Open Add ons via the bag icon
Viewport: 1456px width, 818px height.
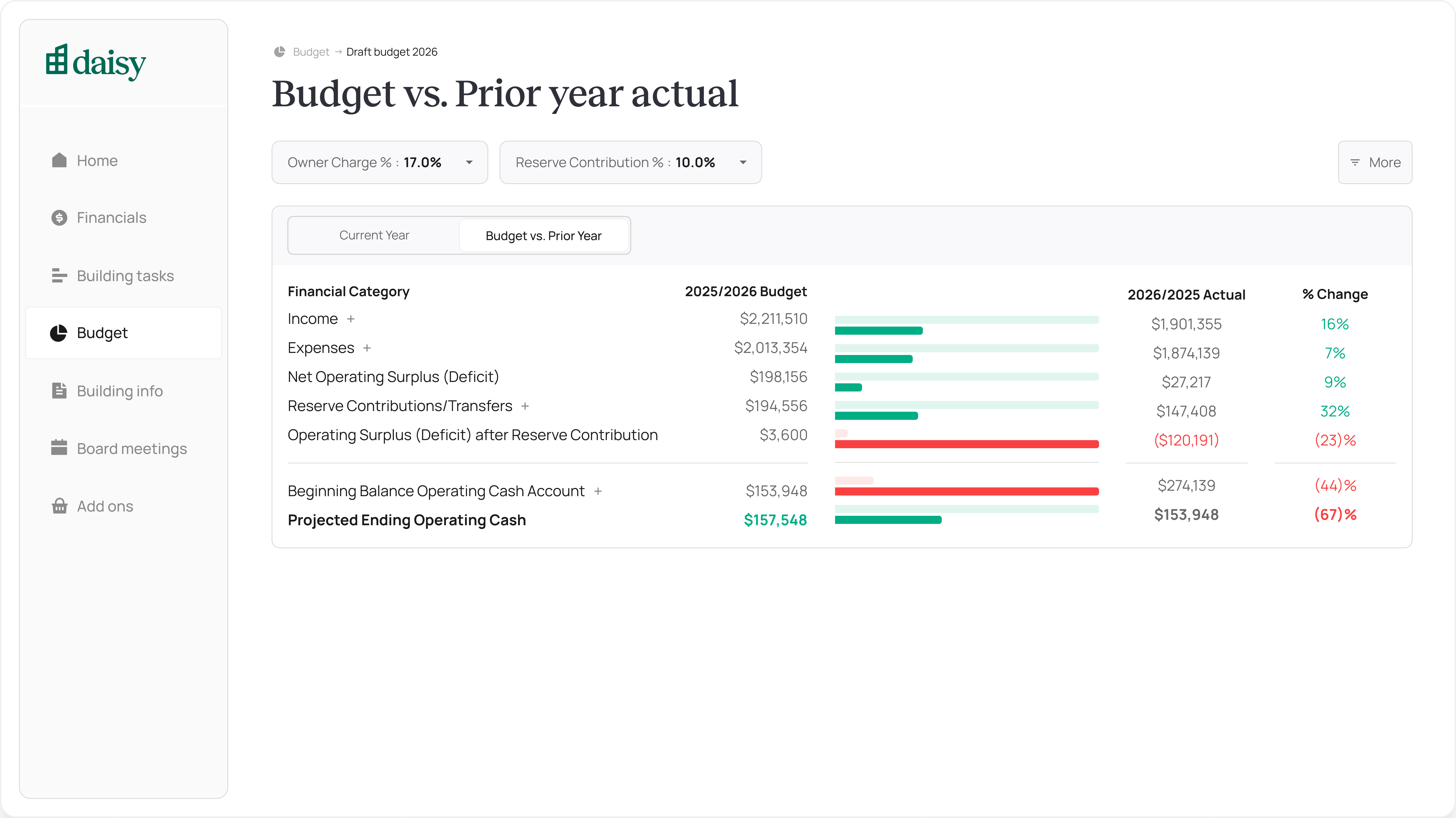click(59, 506)
